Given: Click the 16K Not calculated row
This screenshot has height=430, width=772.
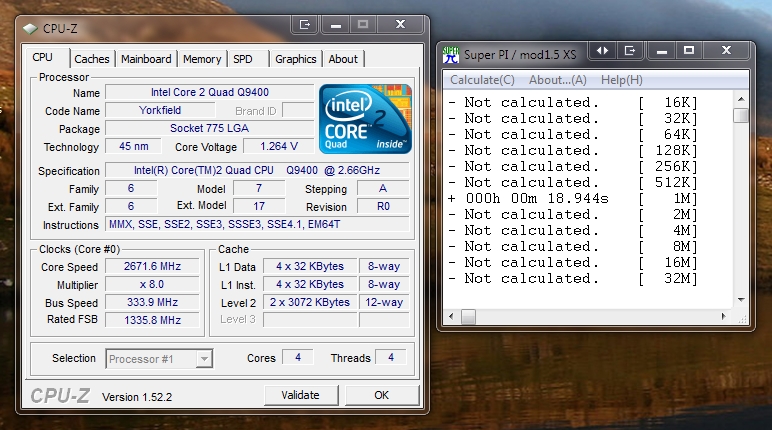Looking at the screenshot, I should (x=573, y=102).
